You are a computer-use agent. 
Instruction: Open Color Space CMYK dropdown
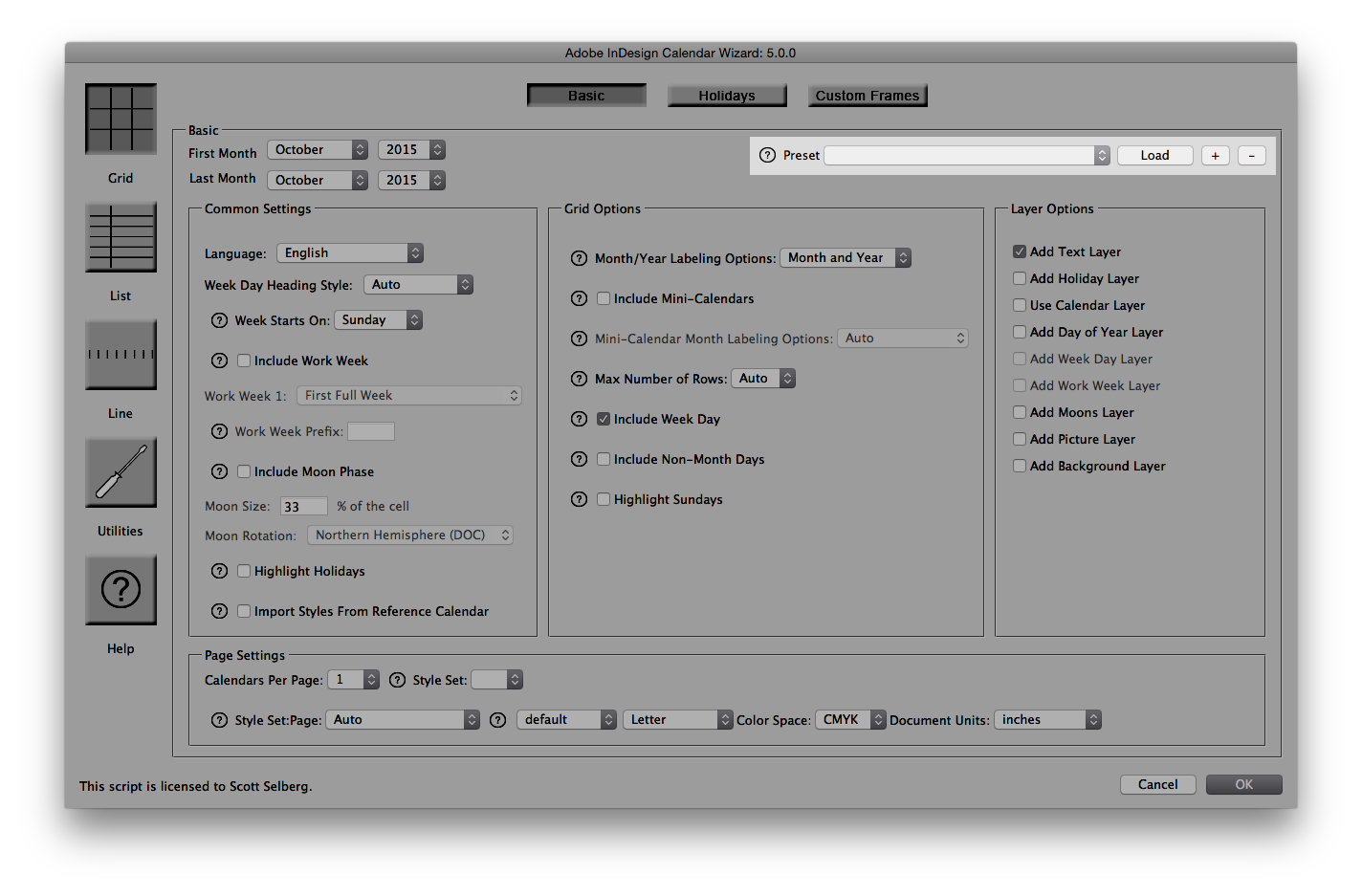click(x=850, y=720)
